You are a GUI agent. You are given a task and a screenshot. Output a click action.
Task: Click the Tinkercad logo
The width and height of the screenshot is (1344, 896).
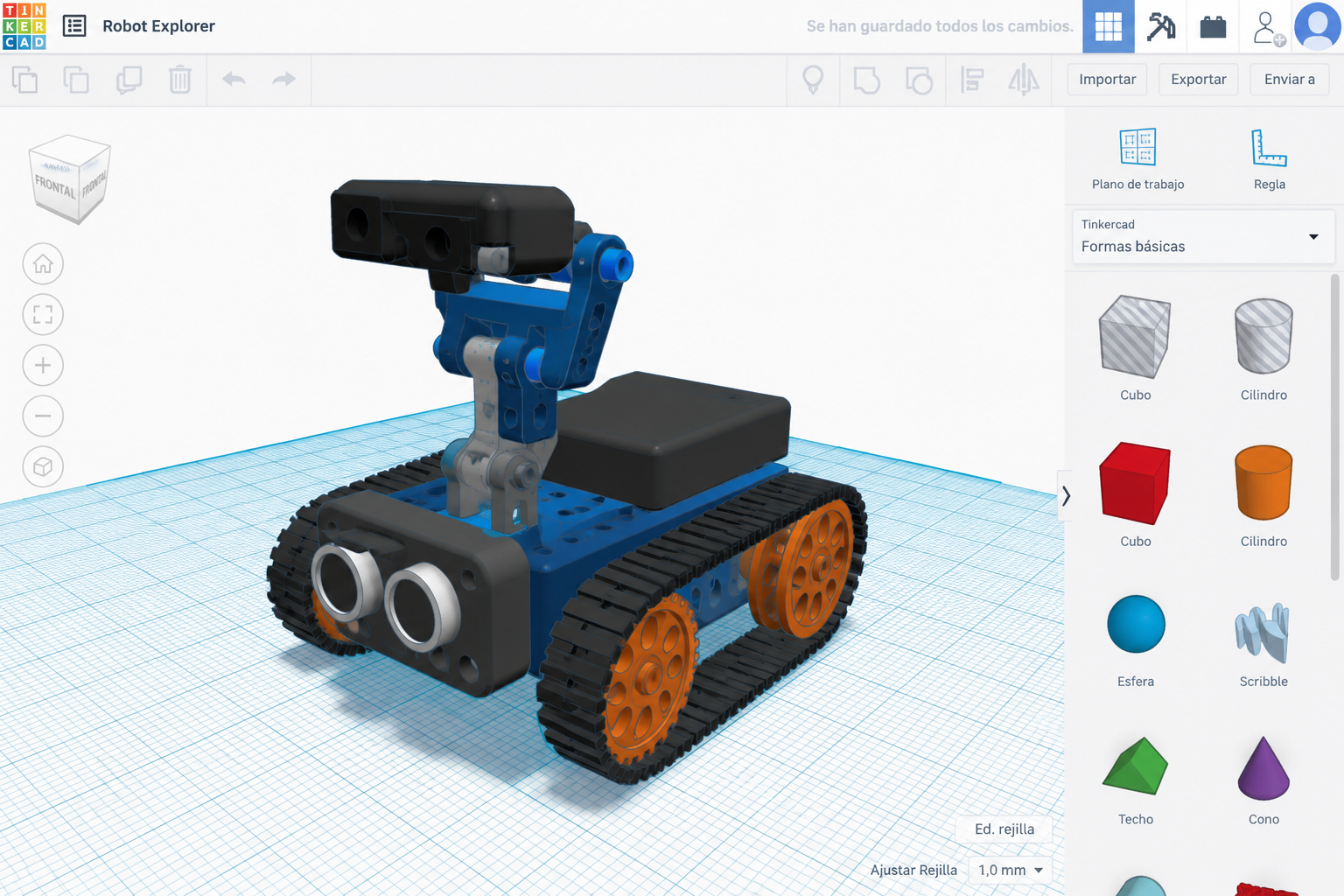[x=24, y=25]
